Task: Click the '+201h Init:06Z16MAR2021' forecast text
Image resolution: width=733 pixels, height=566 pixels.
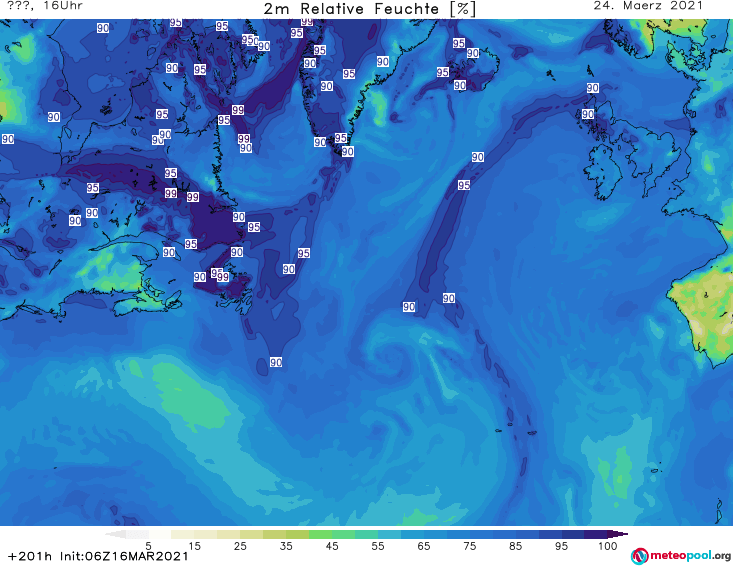Action: (x=98, y=556)
